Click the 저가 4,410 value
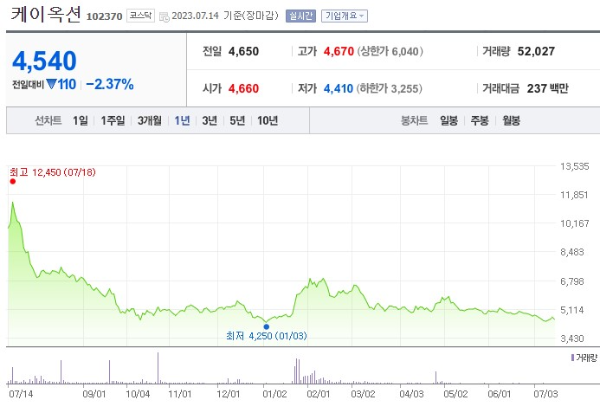The image size is (600, 411). pos(338,88)
